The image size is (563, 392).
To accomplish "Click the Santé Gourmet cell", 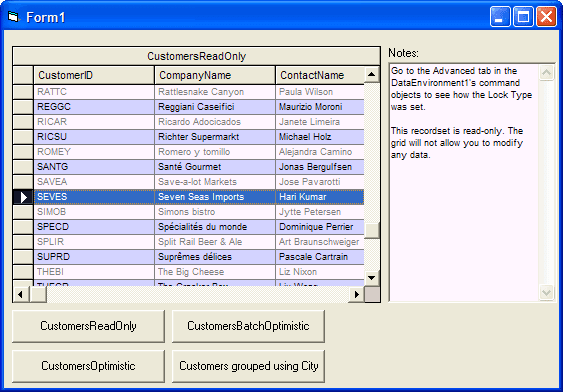I will 215,167.
